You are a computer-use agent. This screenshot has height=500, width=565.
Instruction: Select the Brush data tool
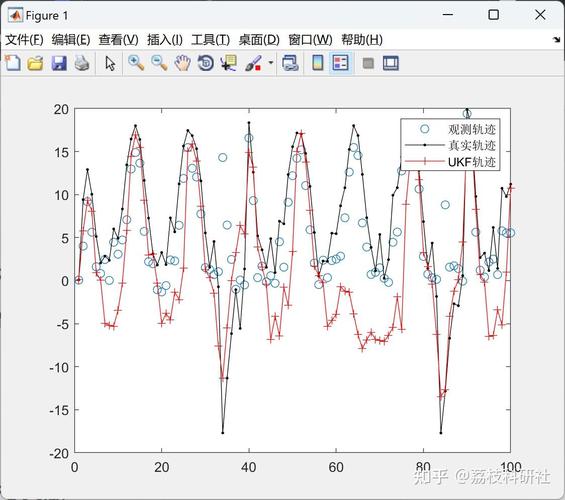click(x=253, y=63)
